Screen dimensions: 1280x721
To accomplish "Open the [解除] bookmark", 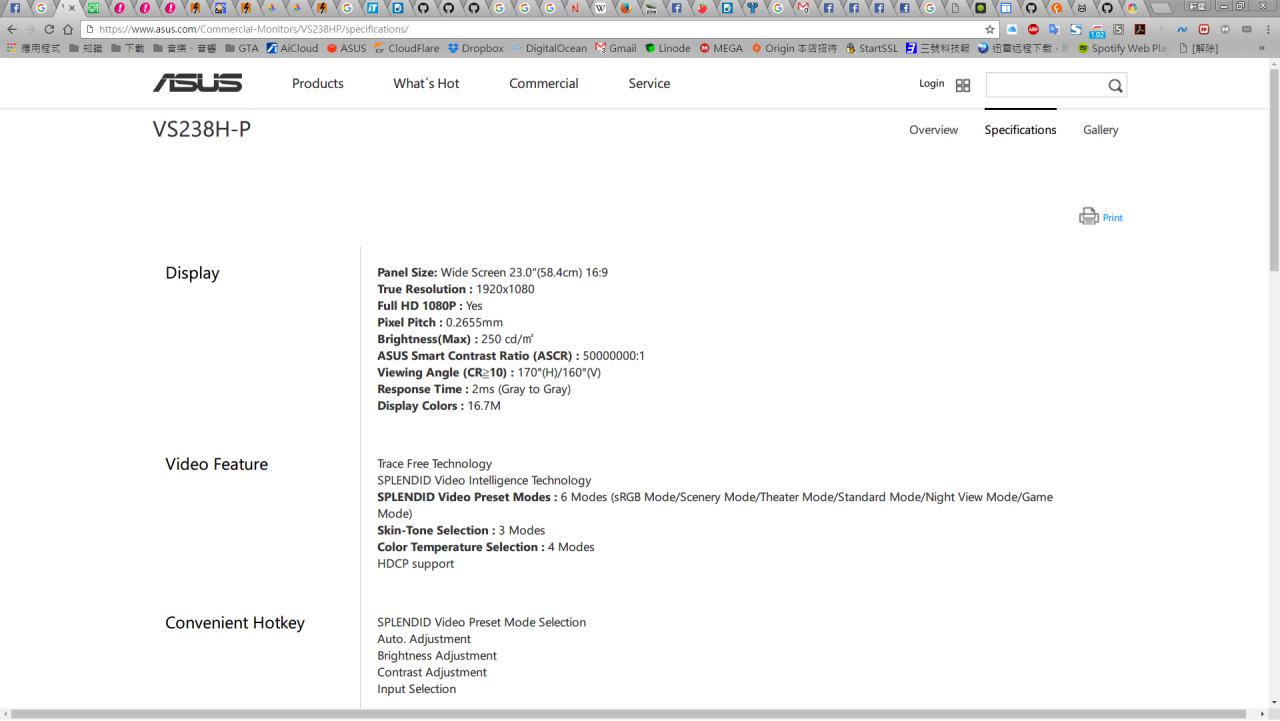I will click(1199, 48).
